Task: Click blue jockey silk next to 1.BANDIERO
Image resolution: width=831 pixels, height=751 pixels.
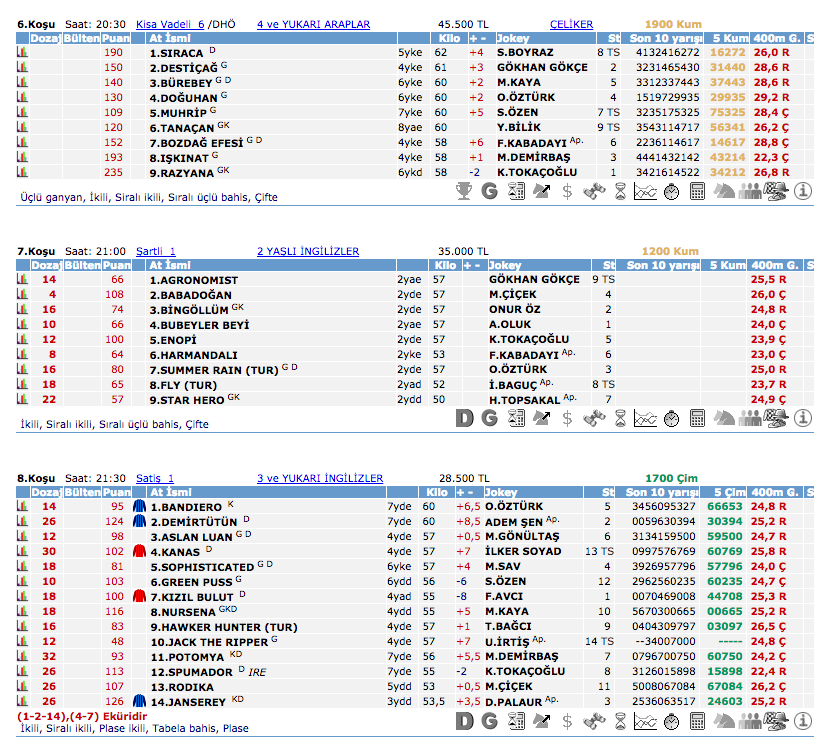Action: click(139, 507)
